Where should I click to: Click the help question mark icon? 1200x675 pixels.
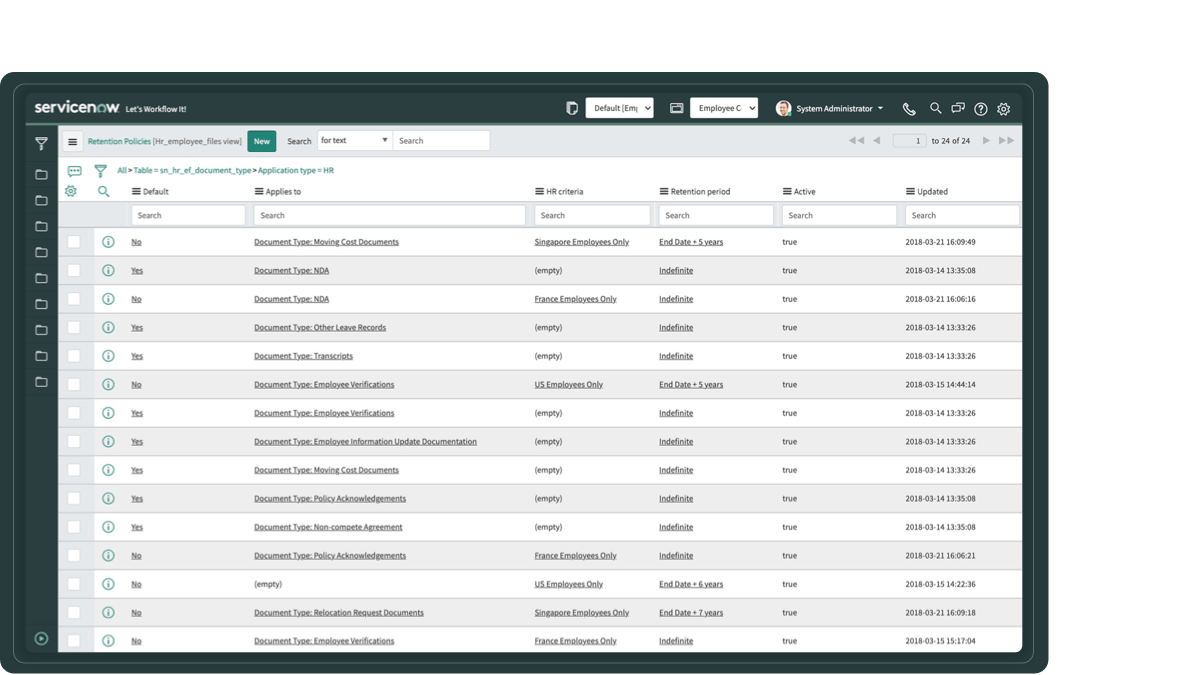[981, 108]
